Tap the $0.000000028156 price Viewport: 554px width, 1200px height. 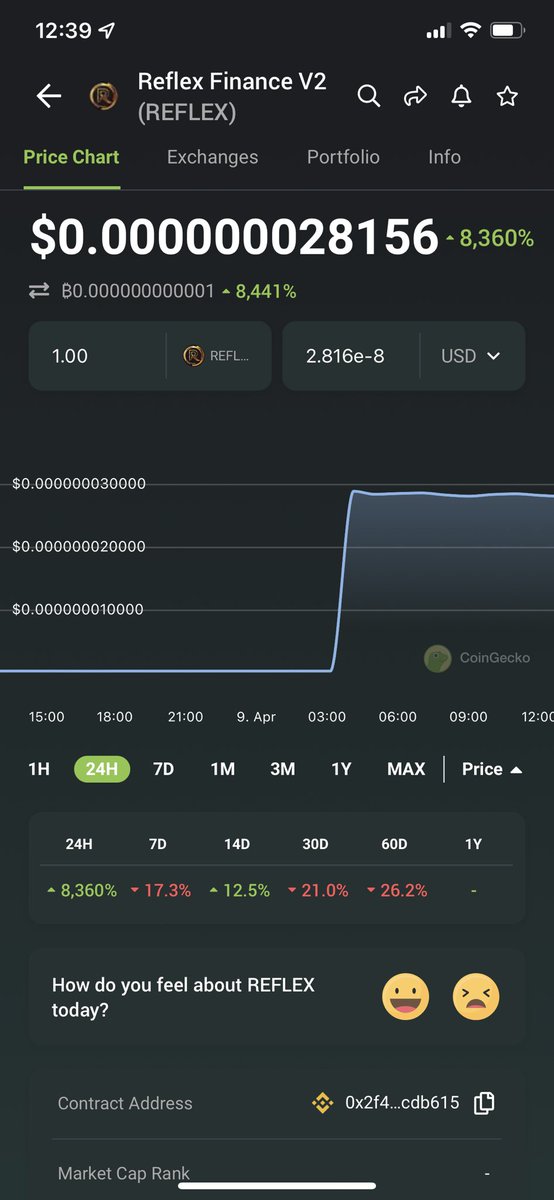point(234,236)
